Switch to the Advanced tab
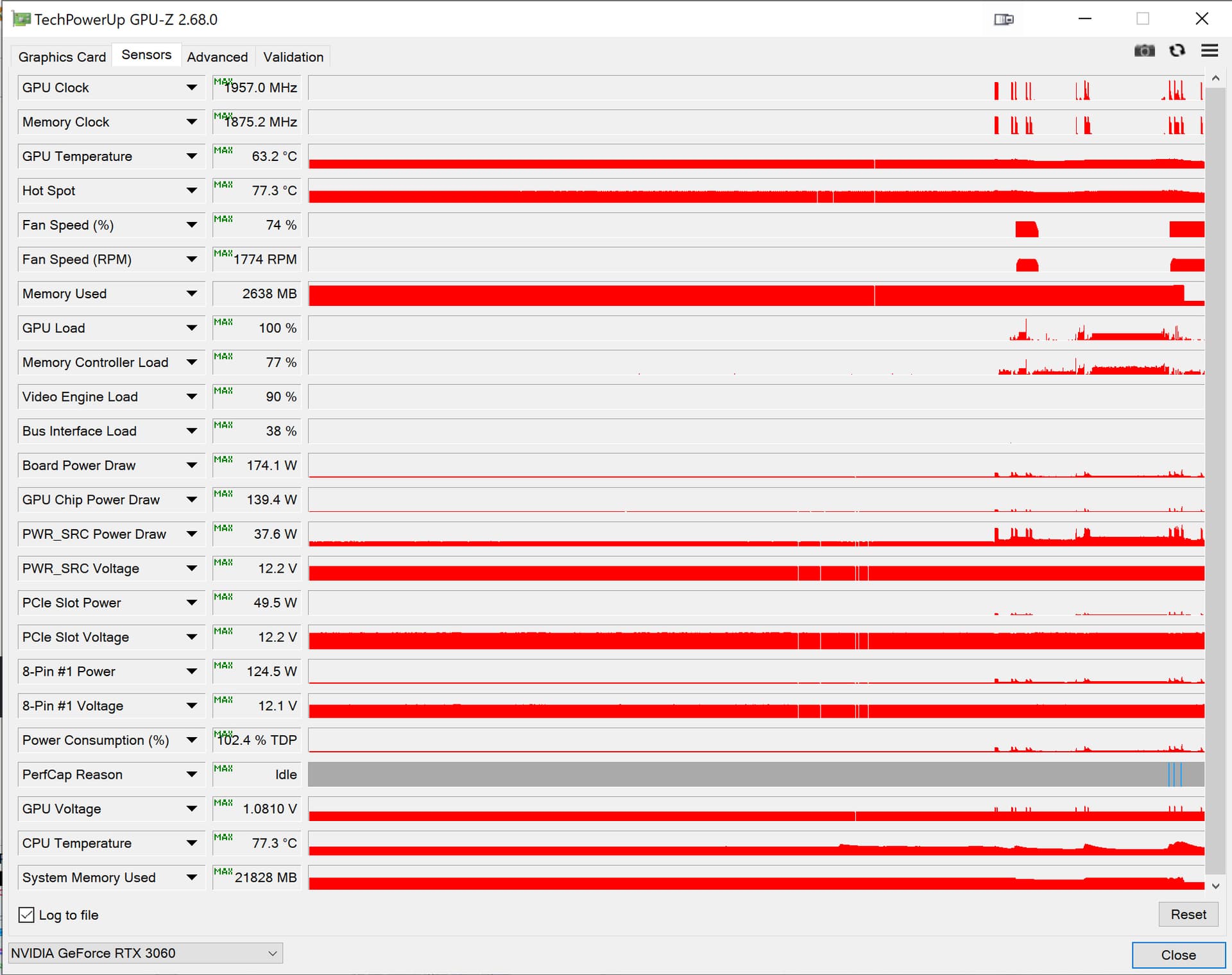Screen dimensions: 1232x975 [217, 57]
